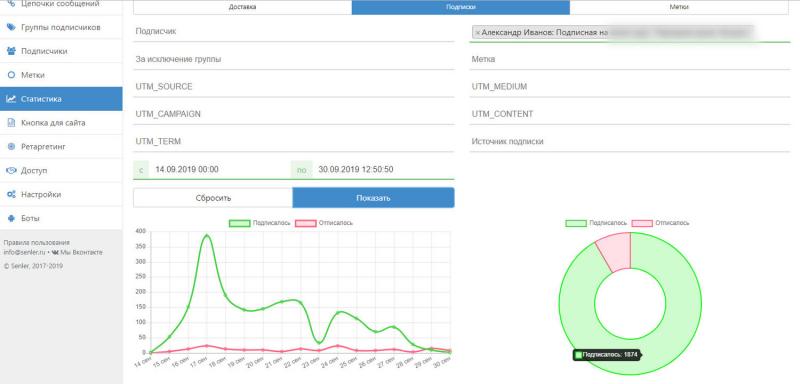This screenshot has height=384, width=800.
Task: Select the Метки circle icon
Action: [x=11, y=75]
